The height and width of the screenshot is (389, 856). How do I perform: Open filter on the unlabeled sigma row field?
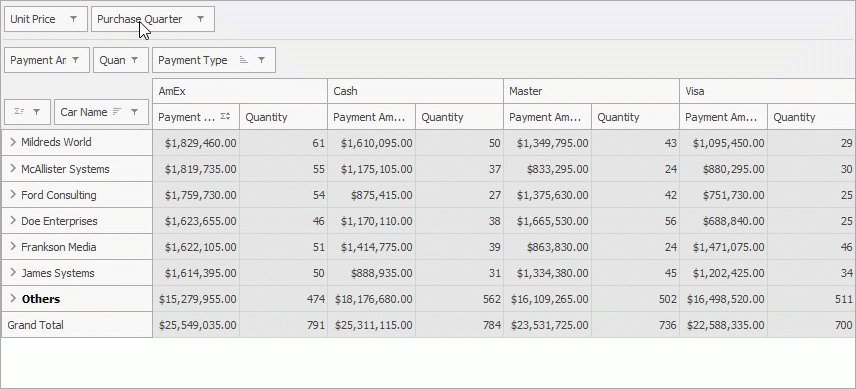[36, 112]
